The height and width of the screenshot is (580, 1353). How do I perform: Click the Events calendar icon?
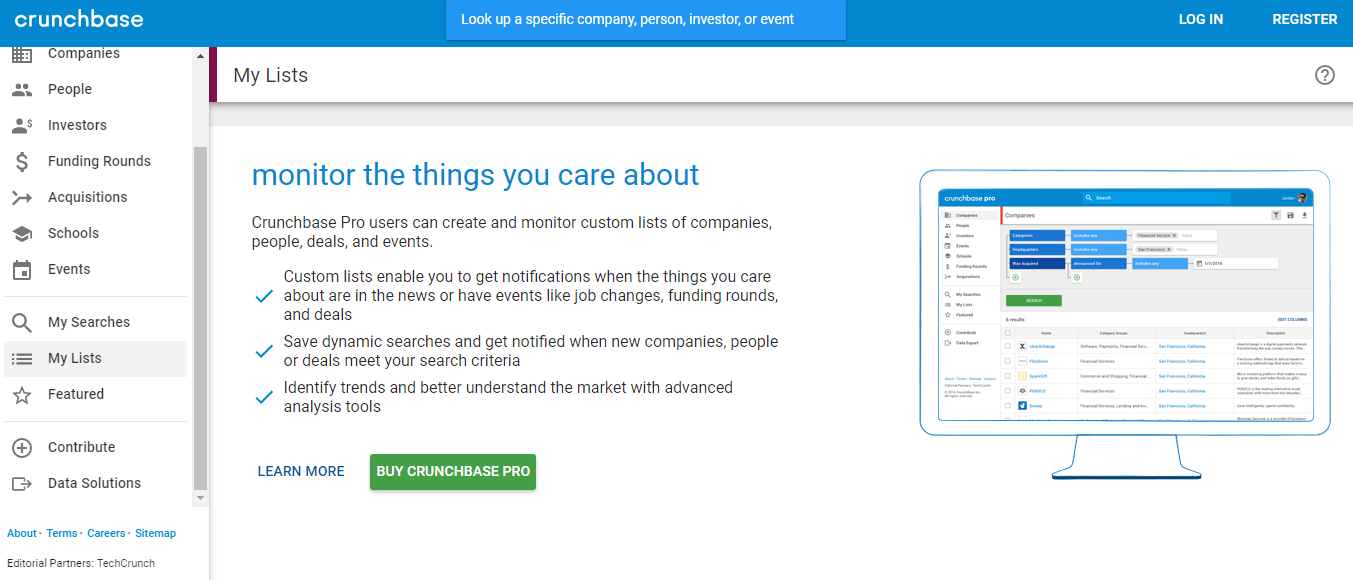[22, 270]
